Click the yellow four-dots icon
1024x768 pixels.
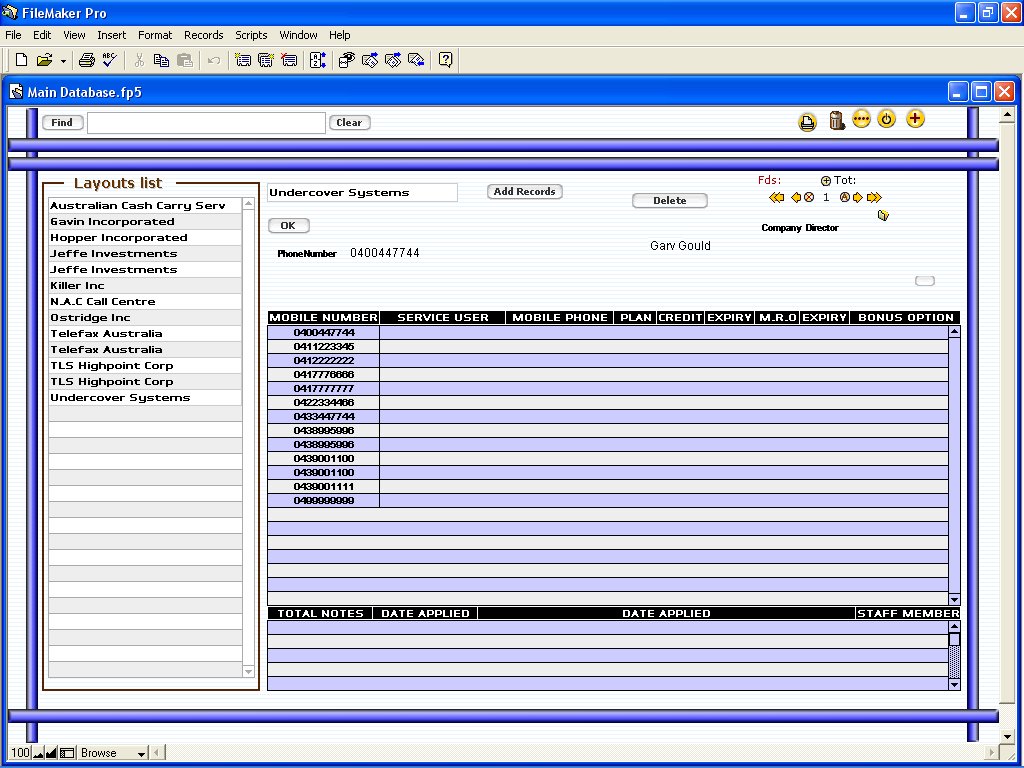(x=861, y=120)
